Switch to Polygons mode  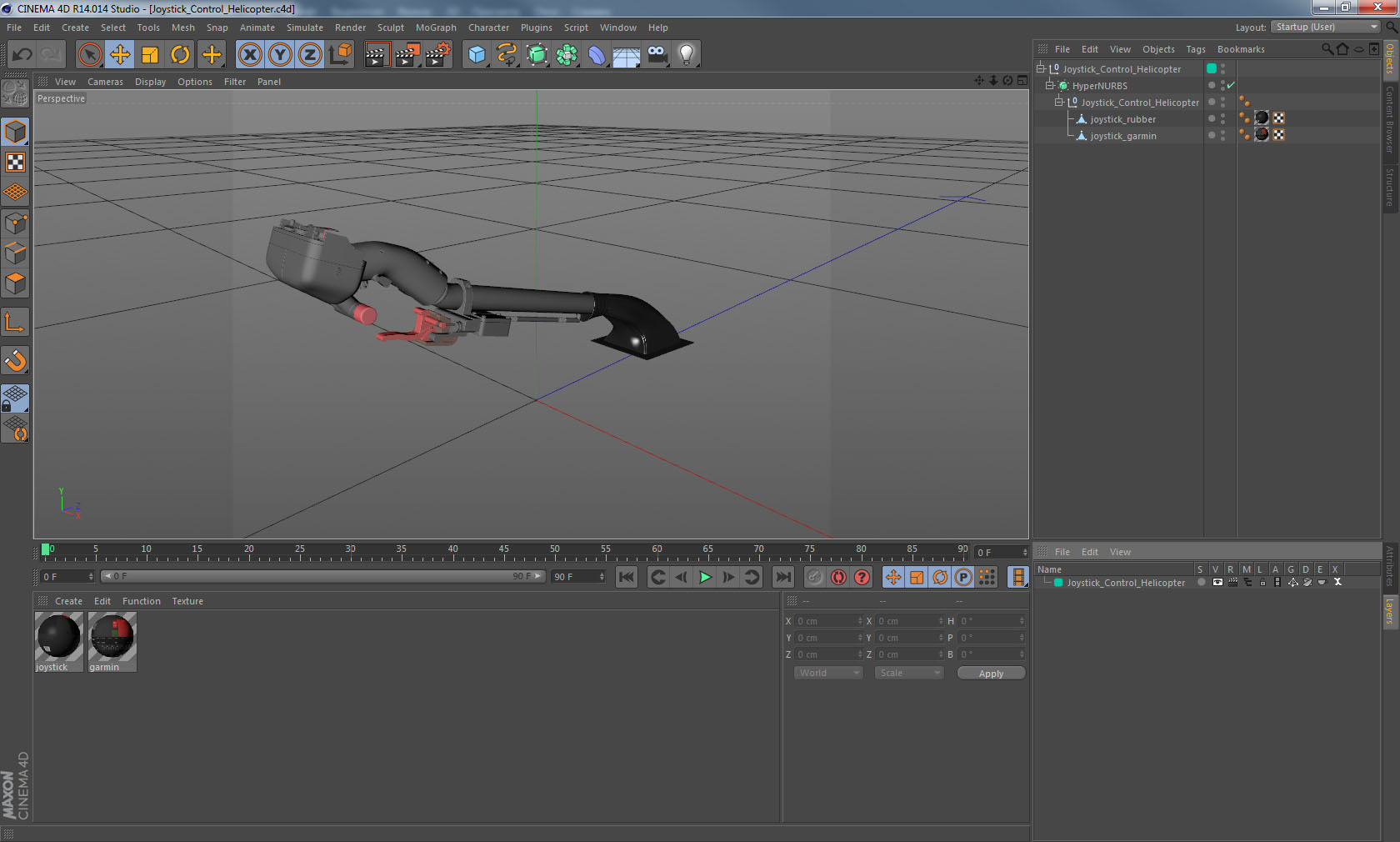pyautogui.click(x=15, y=283)
